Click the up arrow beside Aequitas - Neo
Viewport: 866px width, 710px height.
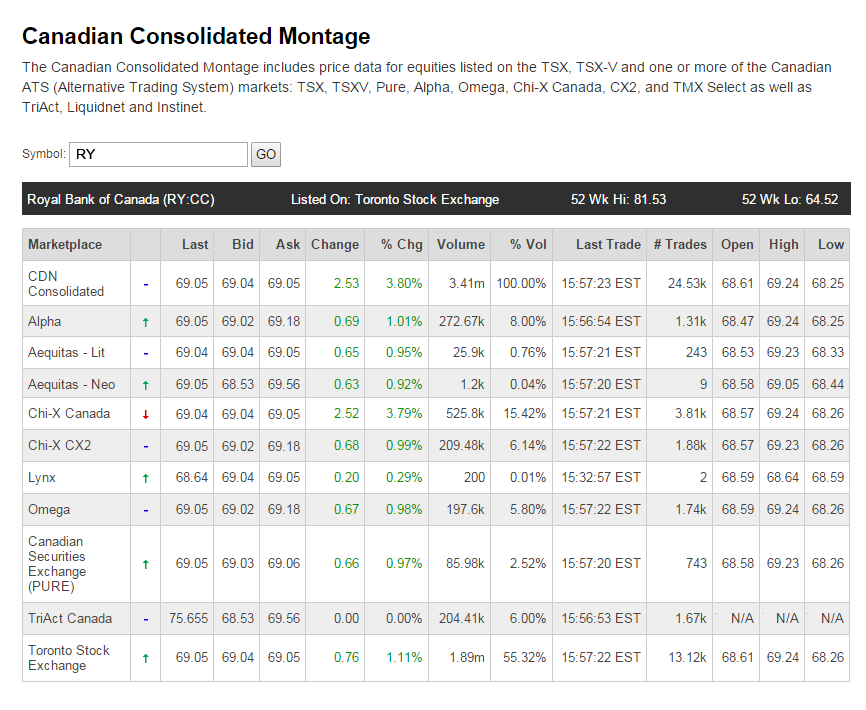[146, 385]
